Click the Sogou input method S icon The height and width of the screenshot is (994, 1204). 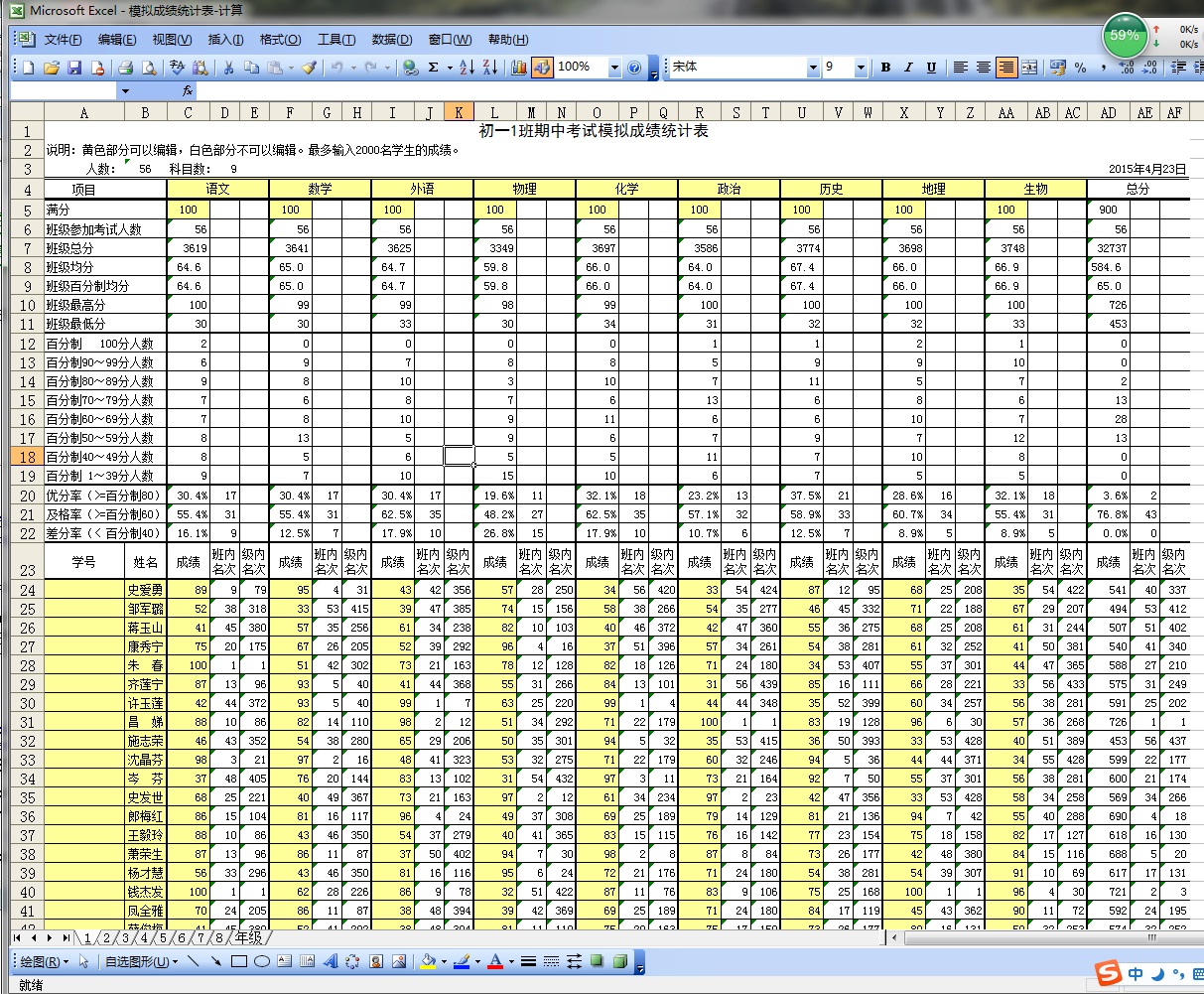tap(1108, 972)
